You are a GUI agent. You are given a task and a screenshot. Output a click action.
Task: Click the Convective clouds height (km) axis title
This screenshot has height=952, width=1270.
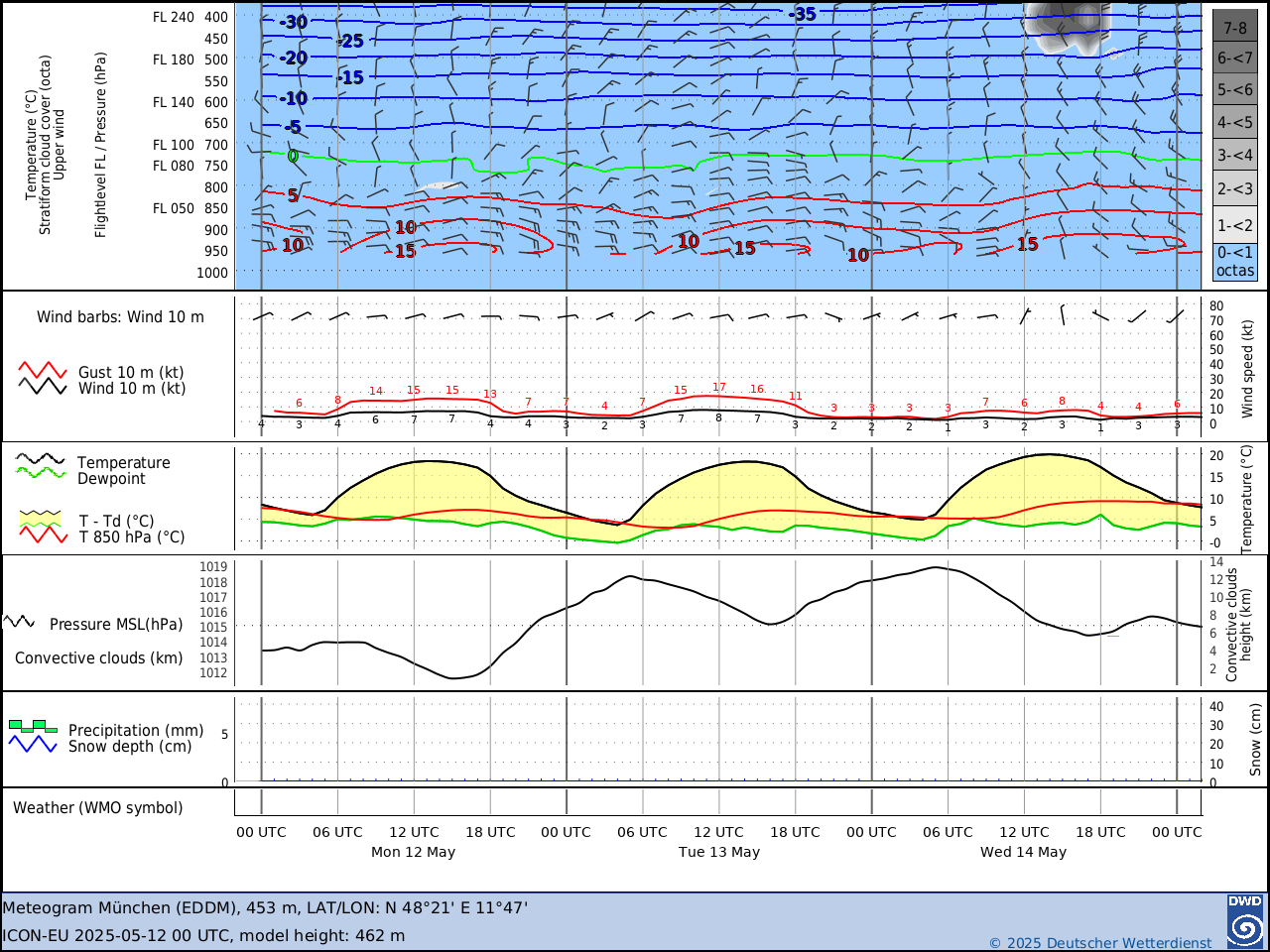pos(1238,624)
